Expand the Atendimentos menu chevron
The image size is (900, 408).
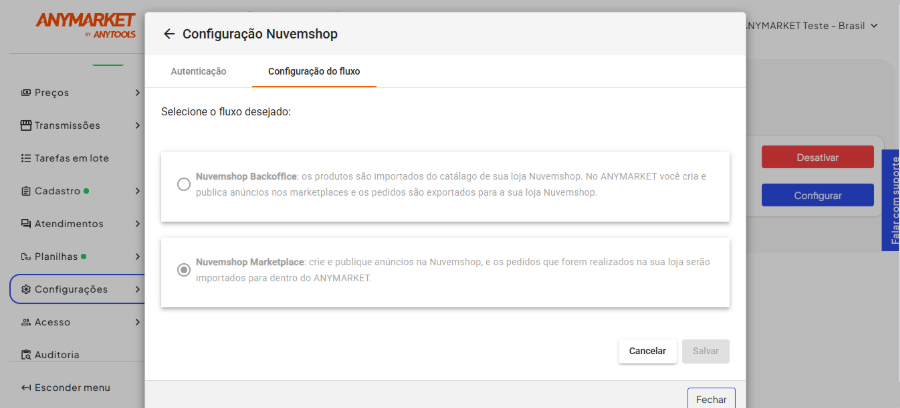(x=137, y=223)
